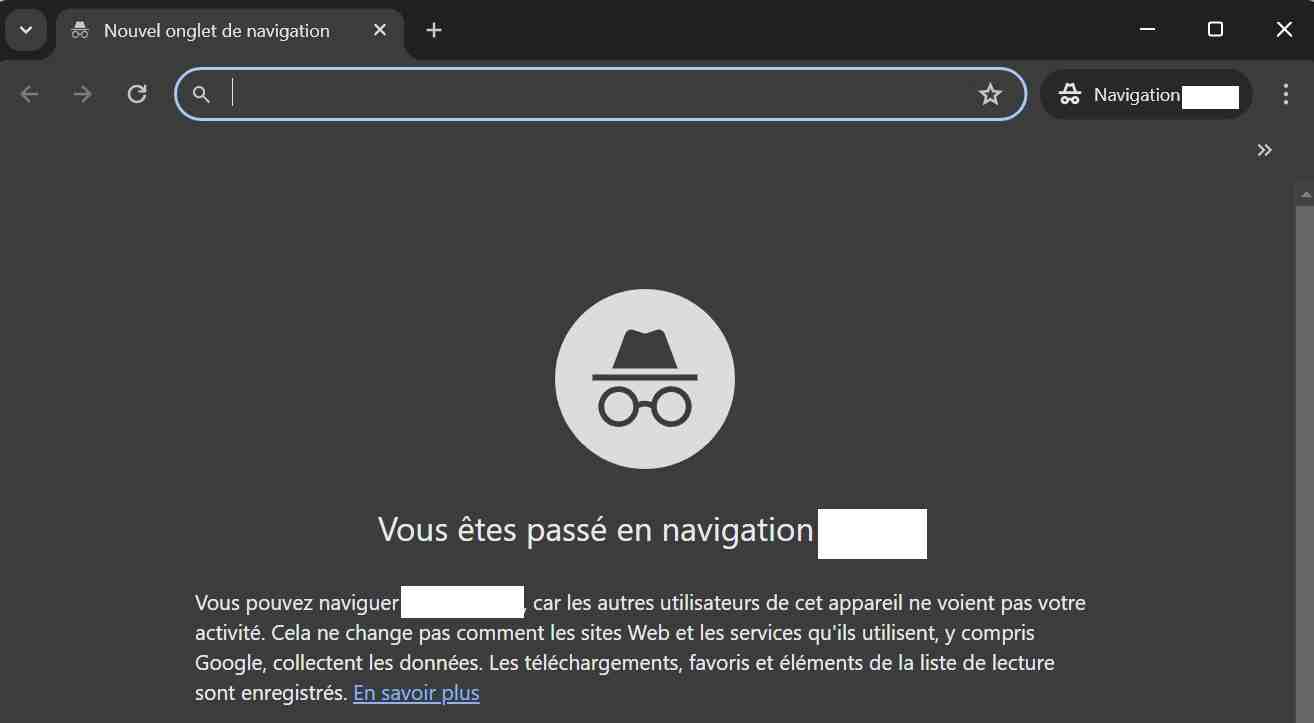Screen dimensions: 1314x723
Task: Expand hidden bookmarks with double chevron
Action: [1265, 150]
